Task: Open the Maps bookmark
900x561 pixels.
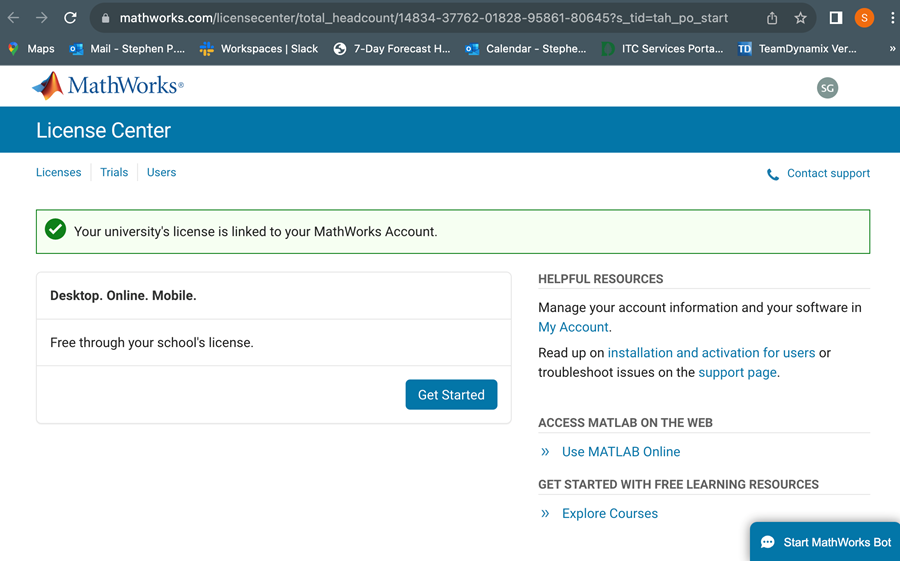Action: 32,49
